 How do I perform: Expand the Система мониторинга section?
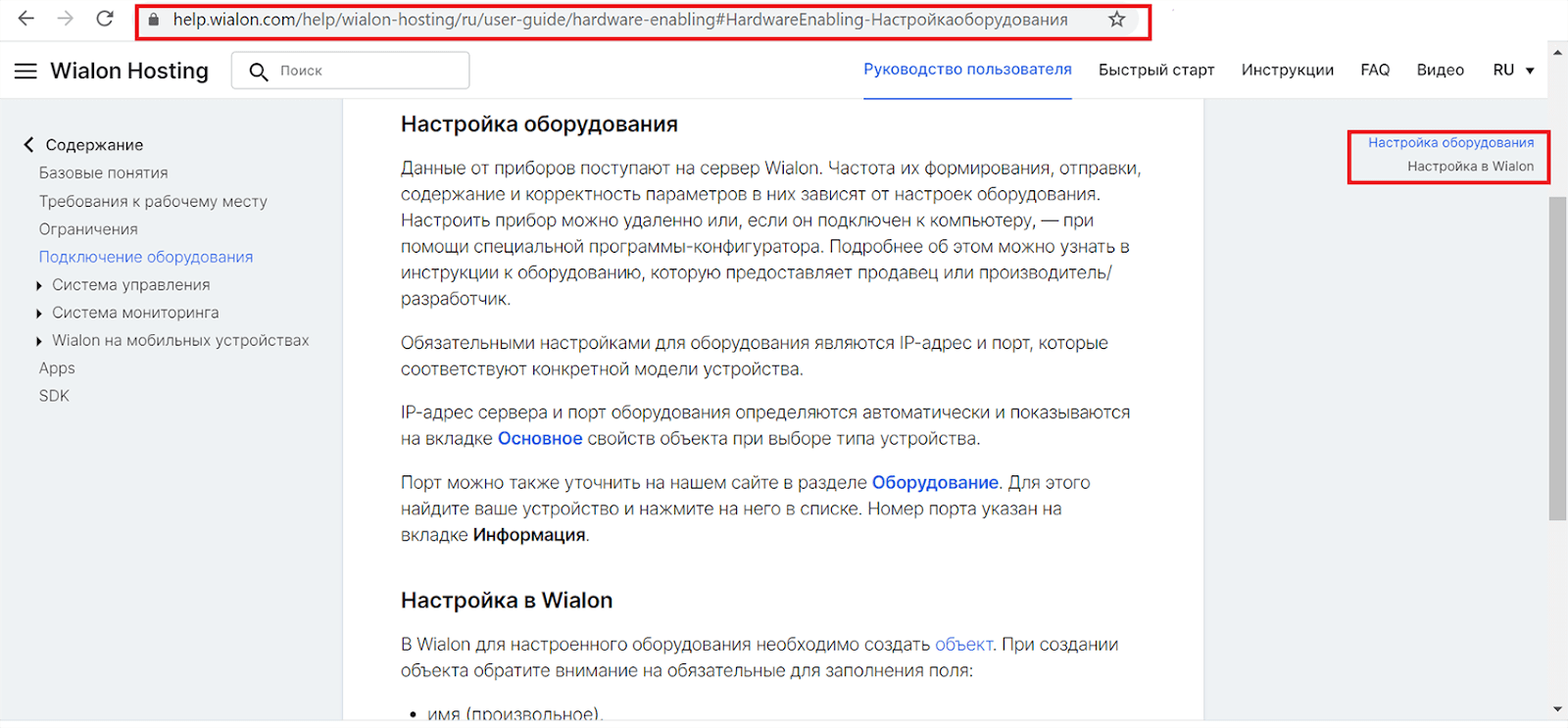(x=39, y=314)
